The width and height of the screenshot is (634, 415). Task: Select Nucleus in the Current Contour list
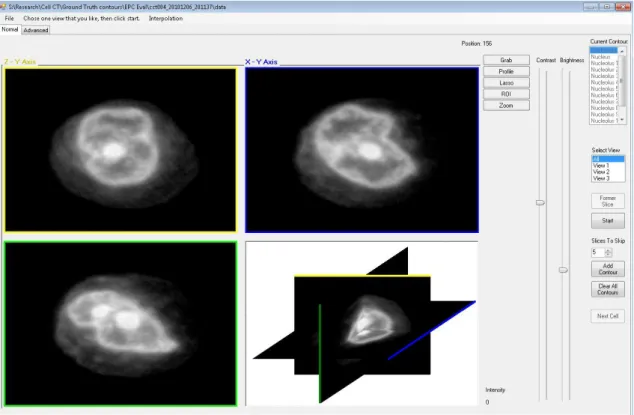tap(601, 57)
